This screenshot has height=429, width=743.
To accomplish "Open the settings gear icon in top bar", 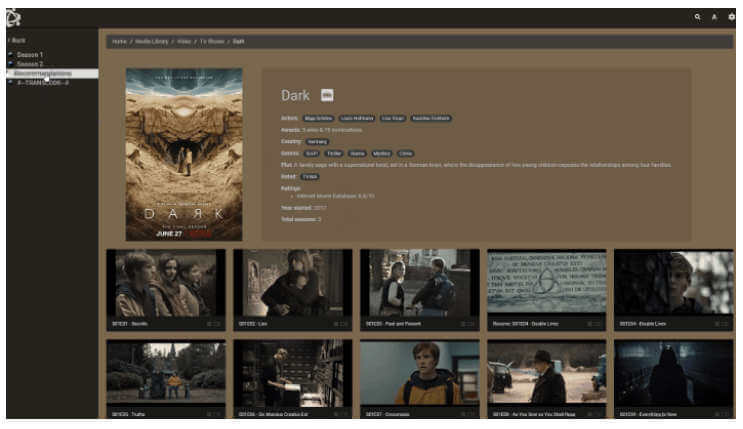I will click(732, 17).
